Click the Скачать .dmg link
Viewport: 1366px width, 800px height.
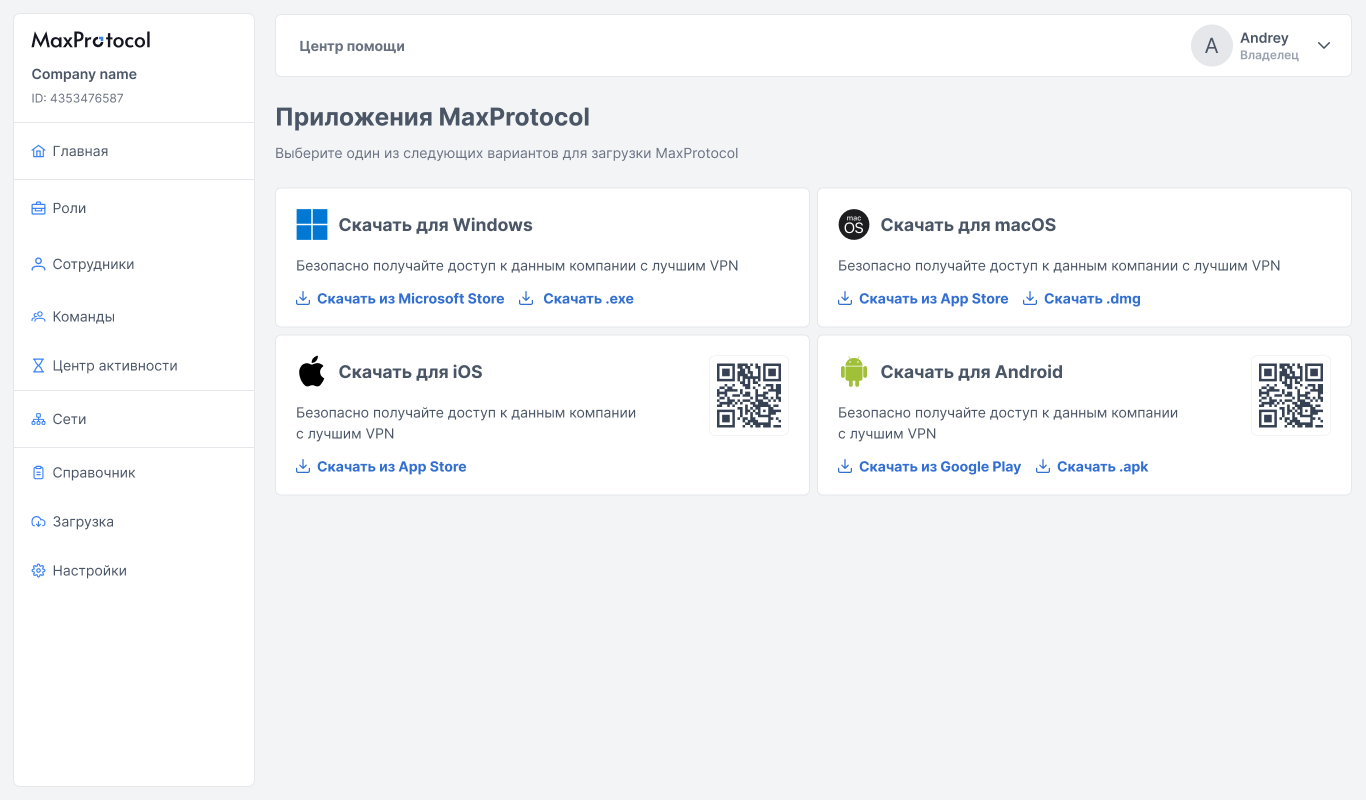pyautogui.click(x=1092, y=298)
